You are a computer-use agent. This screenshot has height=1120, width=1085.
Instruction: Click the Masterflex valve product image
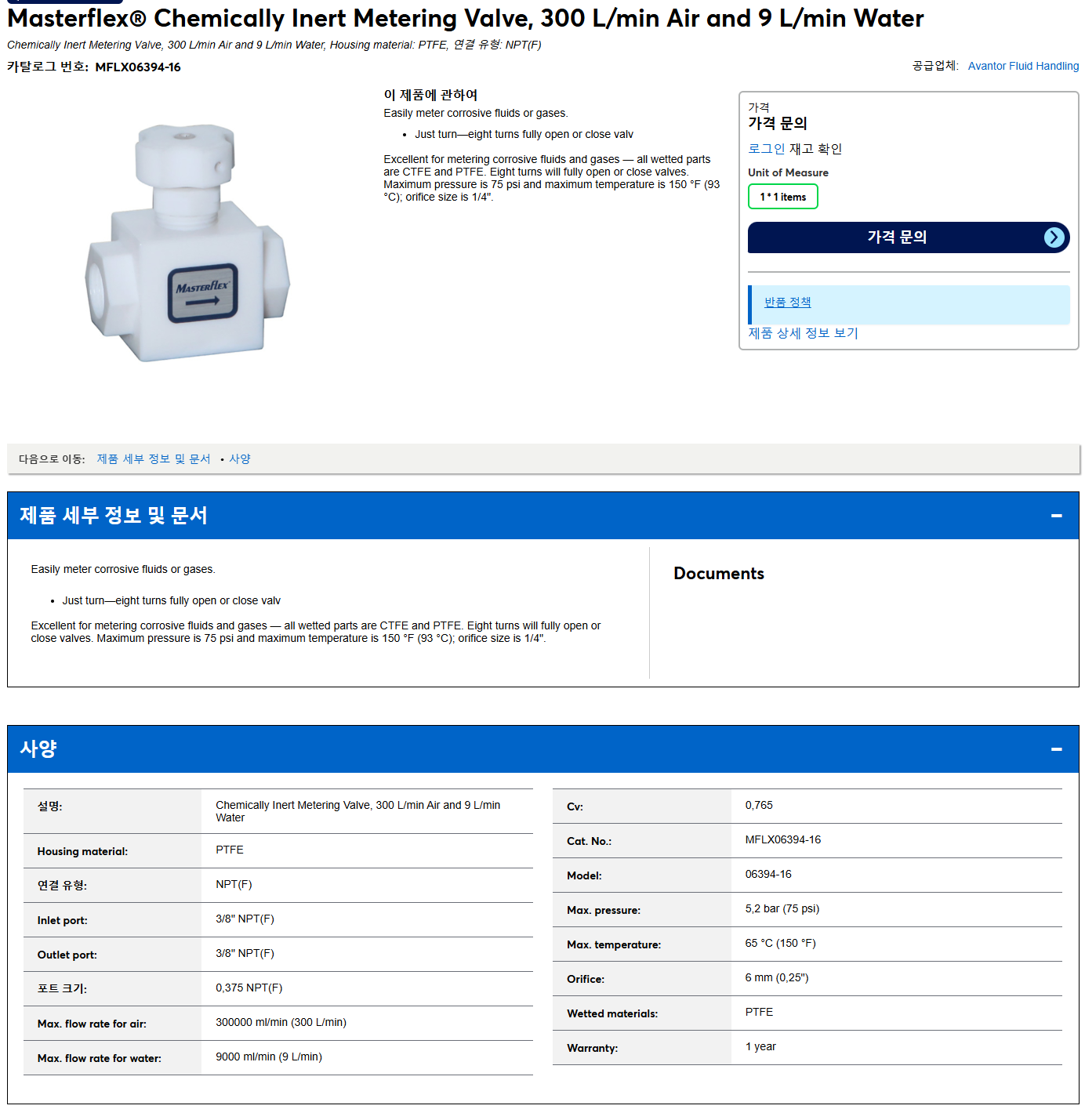187,242
